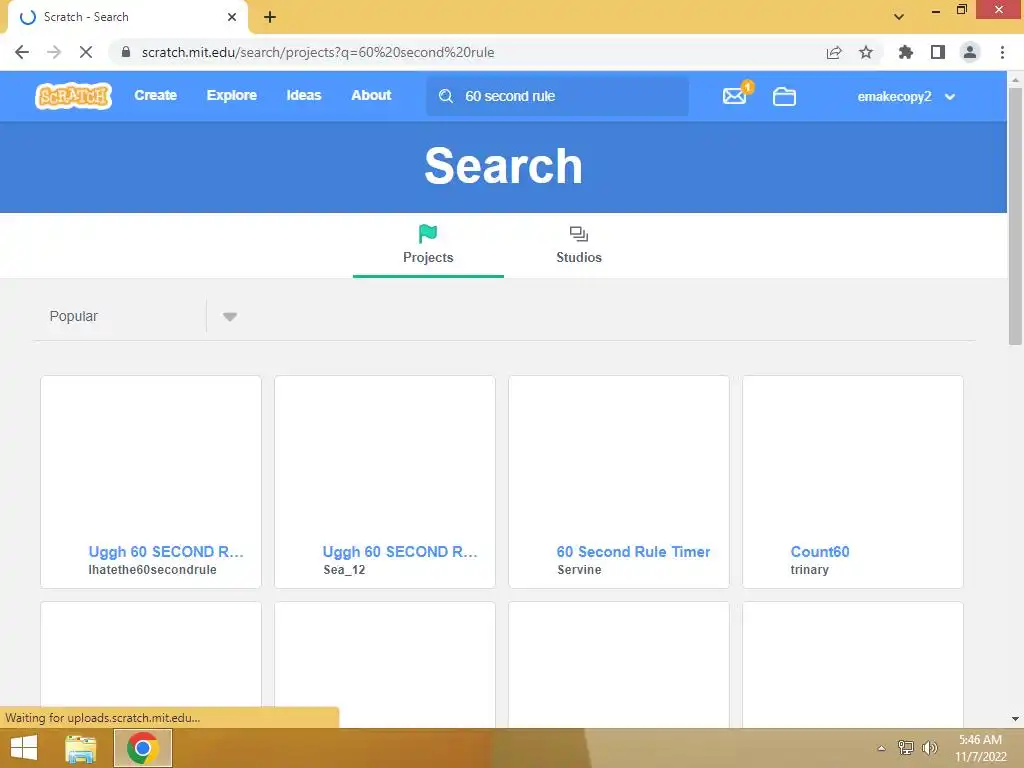Click the browser forward arrow
The image size is (1024, 768).
tap(54, 52)
